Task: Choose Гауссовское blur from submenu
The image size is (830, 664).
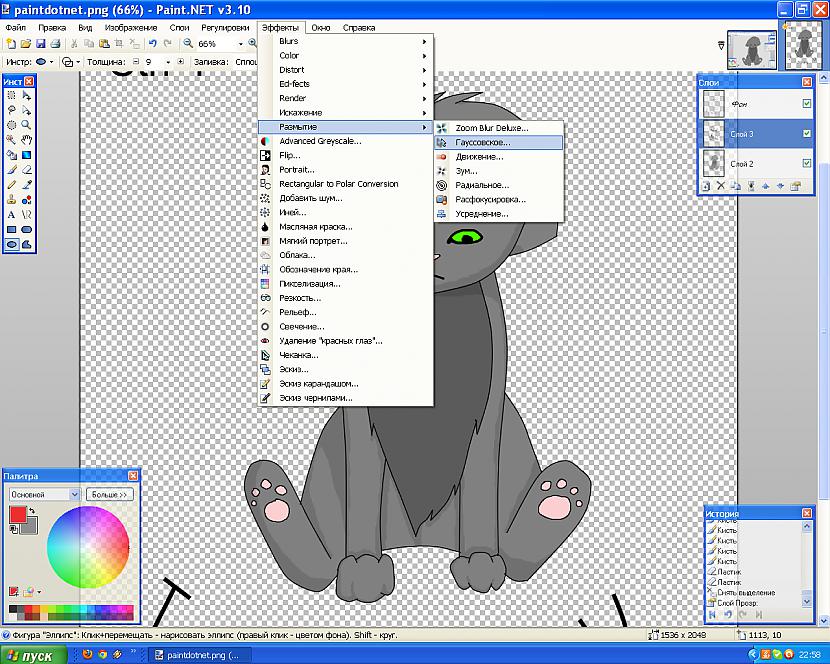Action: pos(499,142)
